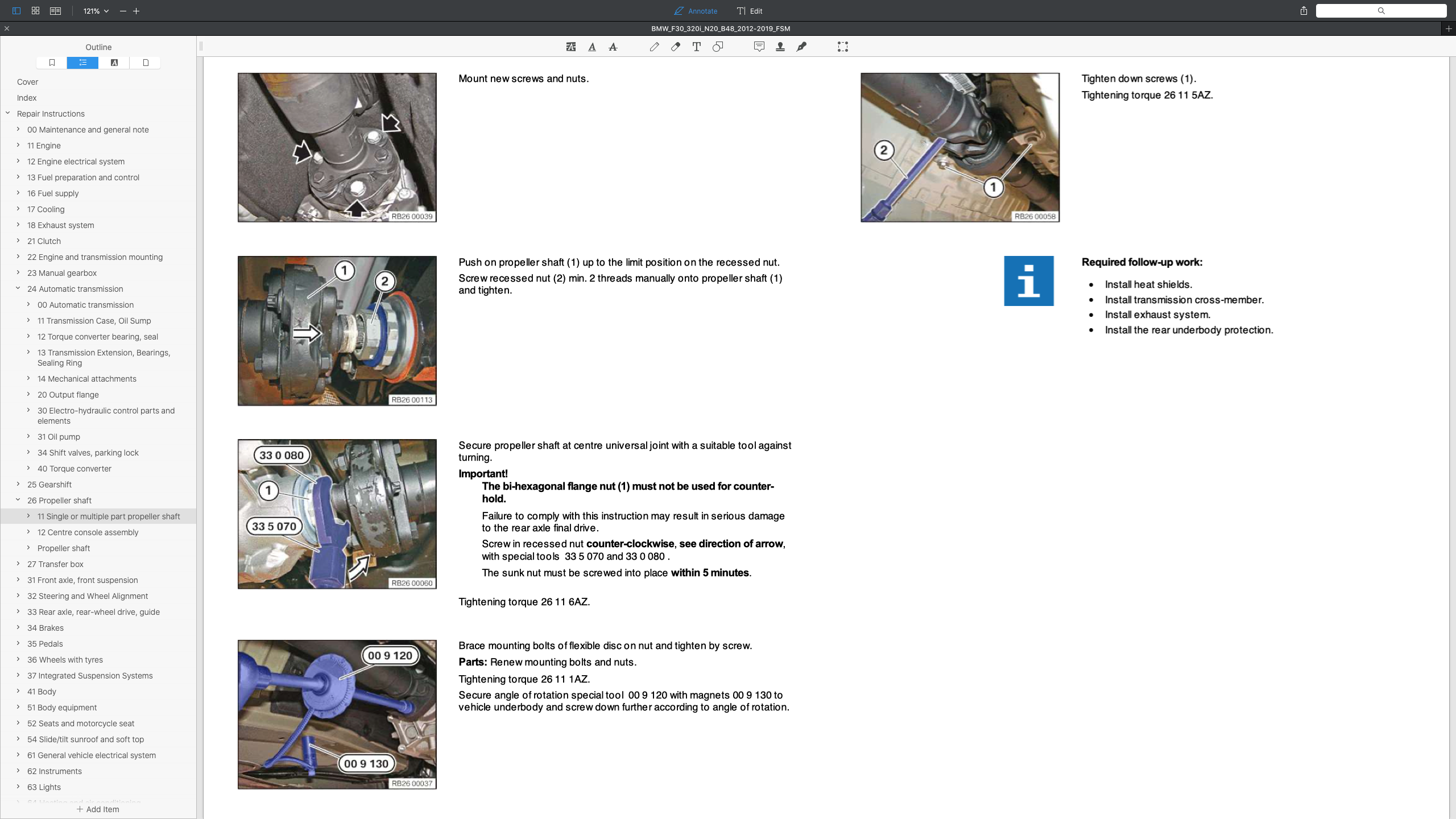Select the text highlight tool
1456x819 pixels.
pyautogui.click(x=571, y=47)
